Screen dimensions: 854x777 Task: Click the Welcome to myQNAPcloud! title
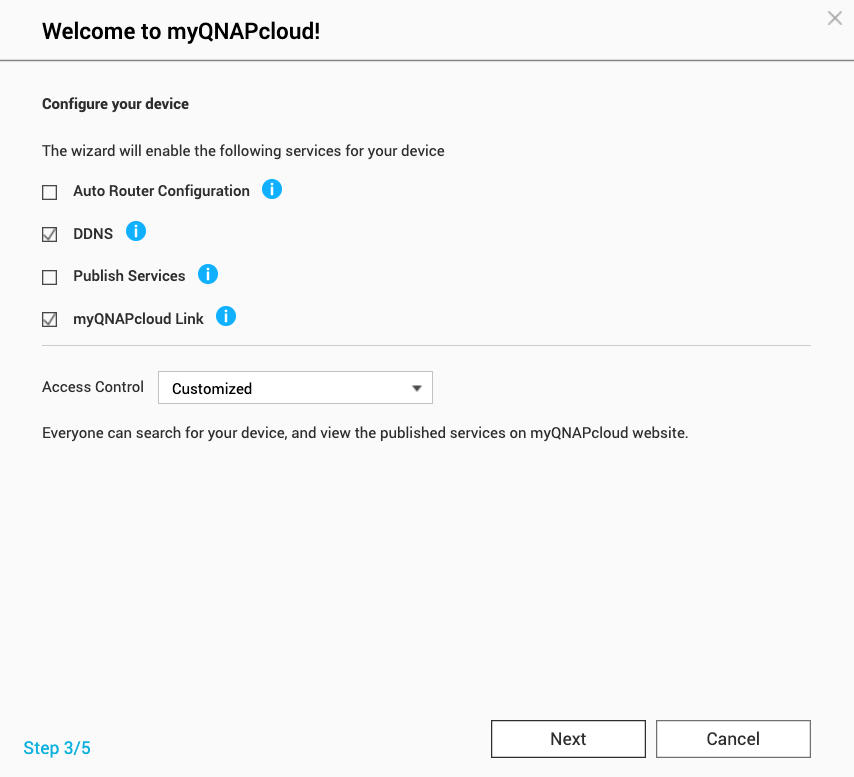coord(181,31)
